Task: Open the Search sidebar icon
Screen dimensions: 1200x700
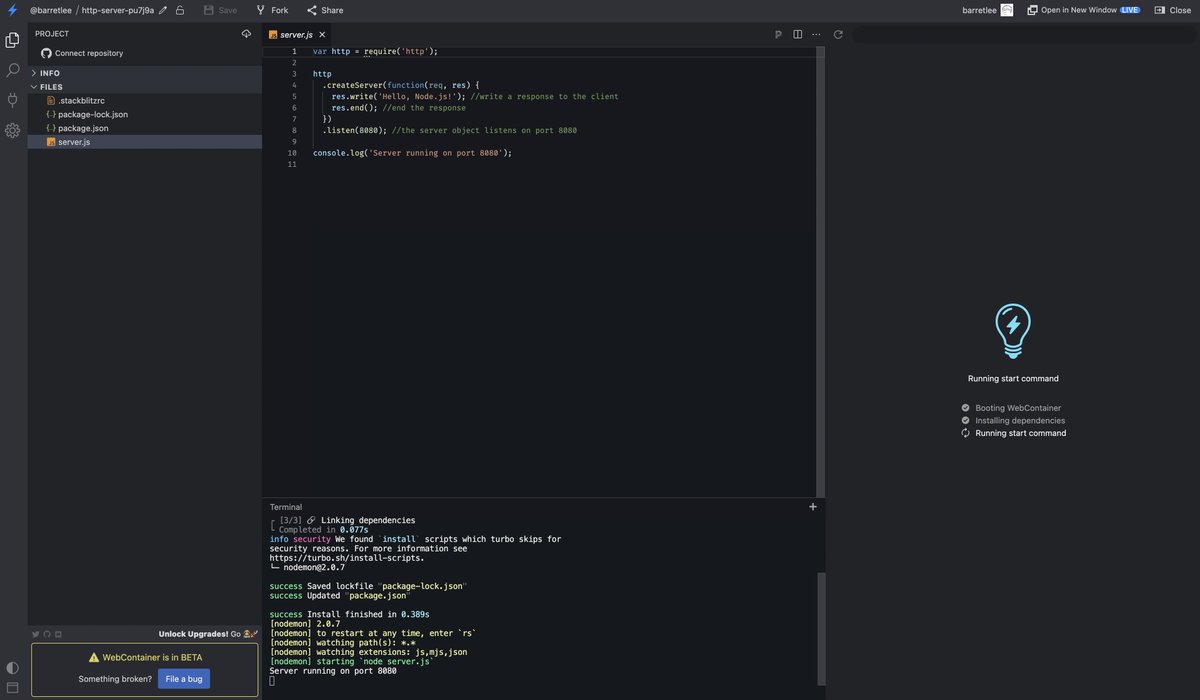Action: click(12, 70)
